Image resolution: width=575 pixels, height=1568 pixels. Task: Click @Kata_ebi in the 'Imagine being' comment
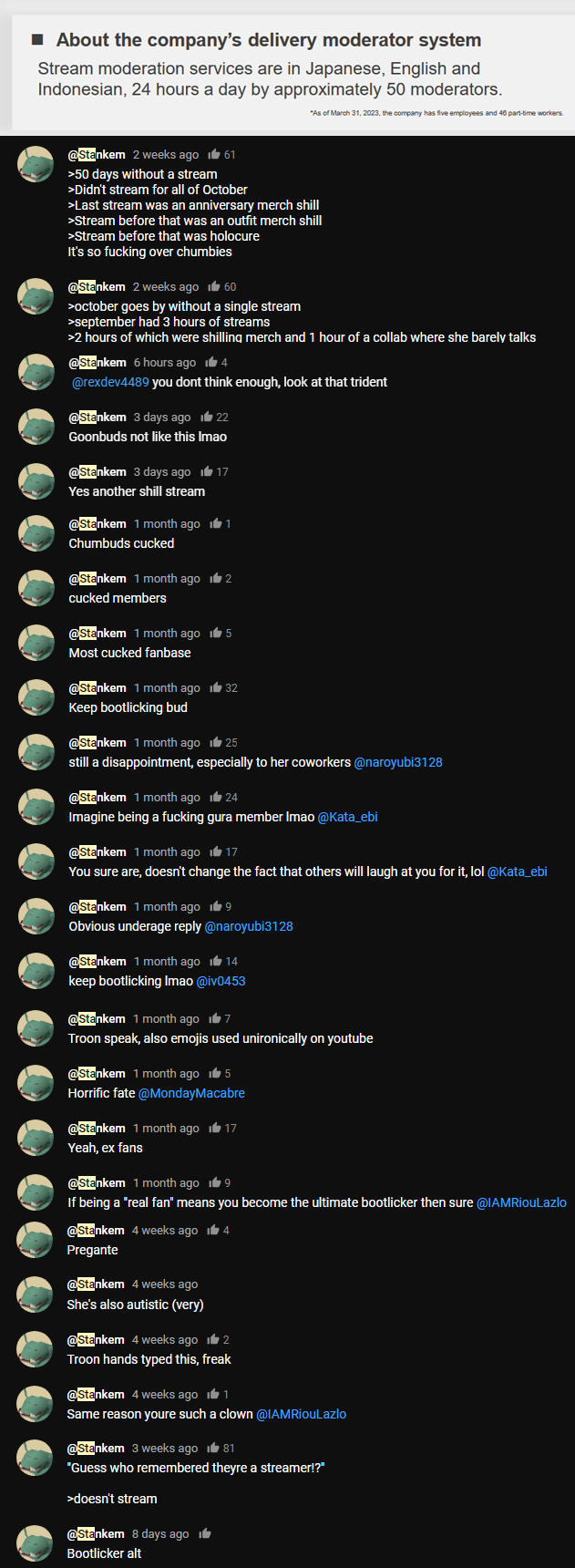[x=347, y=817]
